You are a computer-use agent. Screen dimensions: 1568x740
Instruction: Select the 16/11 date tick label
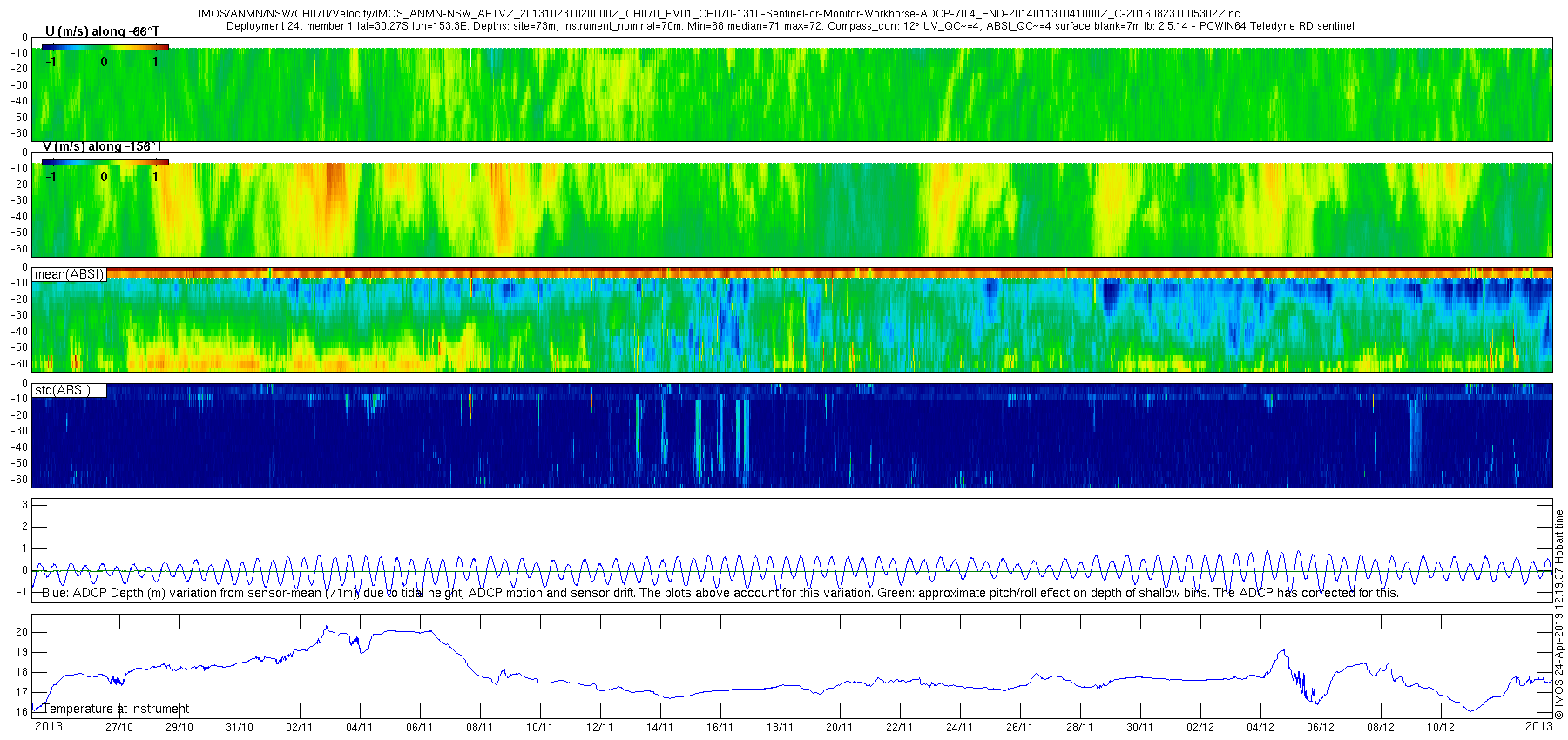720,728
